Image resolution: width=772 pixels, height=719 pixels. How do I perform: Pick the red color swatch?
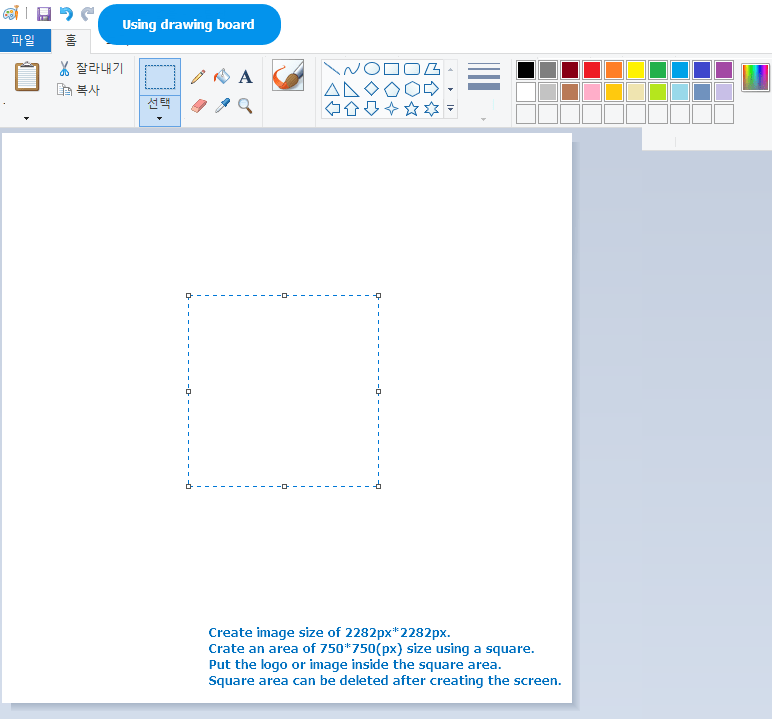pos(591,70)
